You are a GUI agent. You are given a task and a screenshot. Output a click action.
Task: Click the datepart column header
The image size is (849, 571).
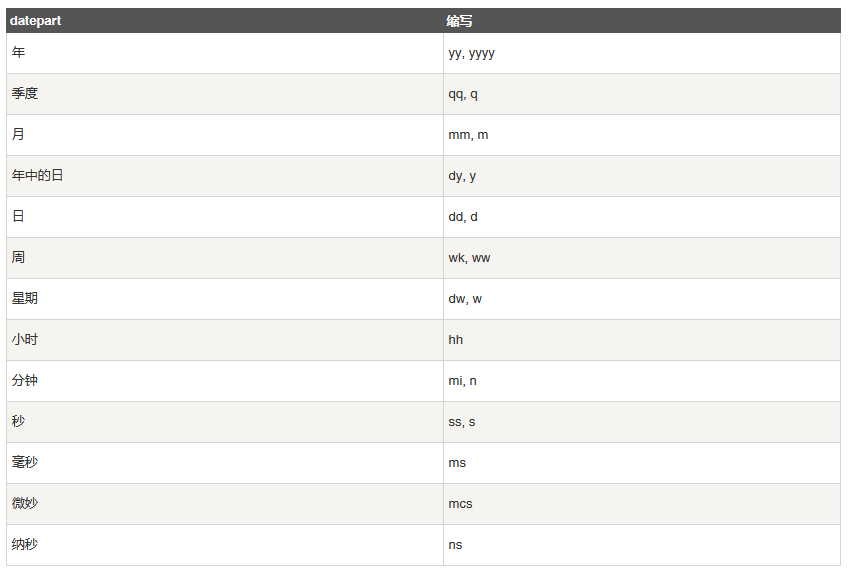coord(36,21)
